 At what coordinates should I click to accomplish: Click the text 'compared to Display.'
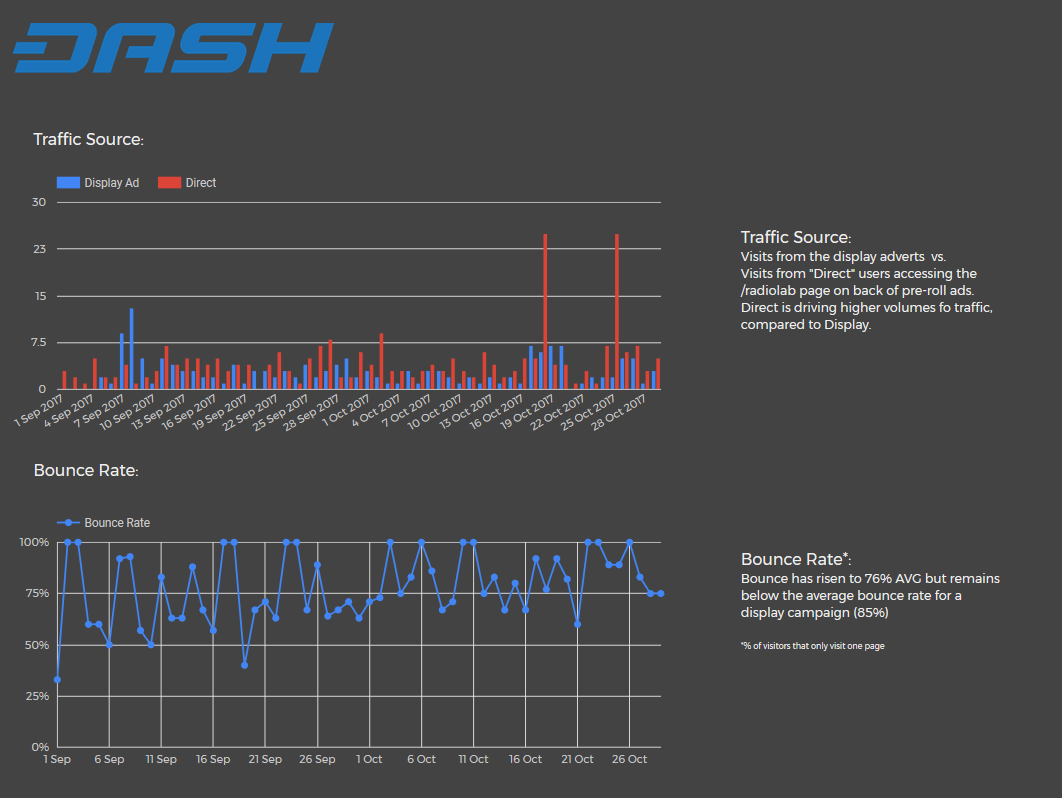coord(805,324)
